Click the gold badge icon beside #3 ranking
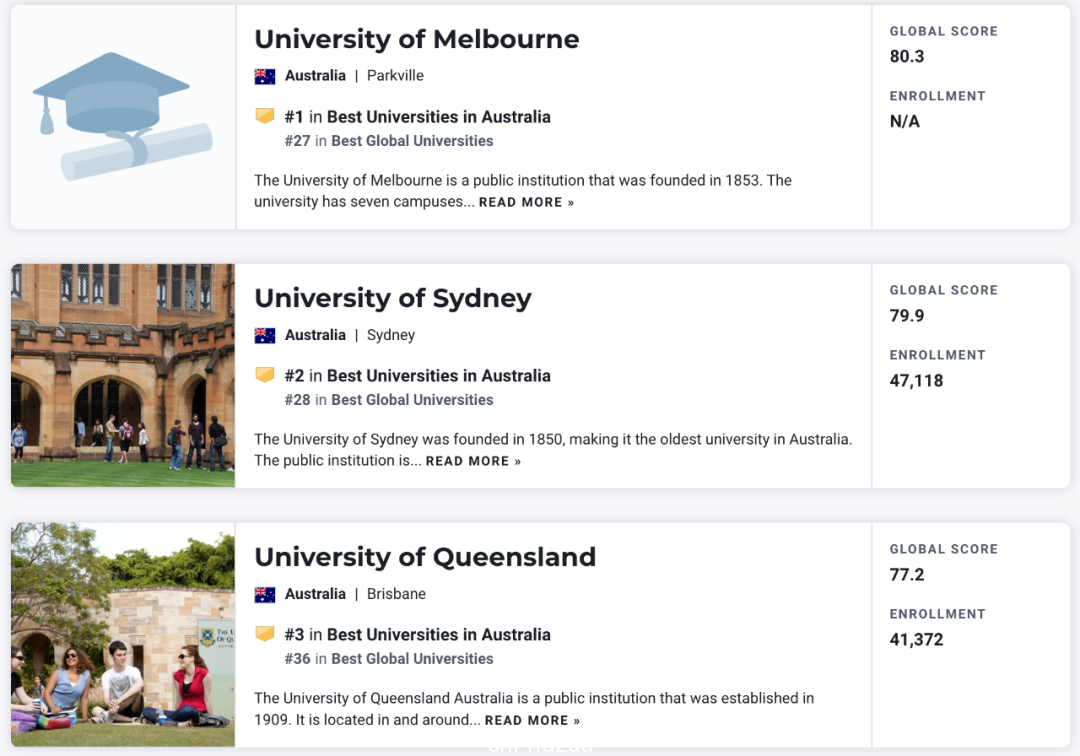The height and width of the screenshot is (756, 1080). (264, 633)
